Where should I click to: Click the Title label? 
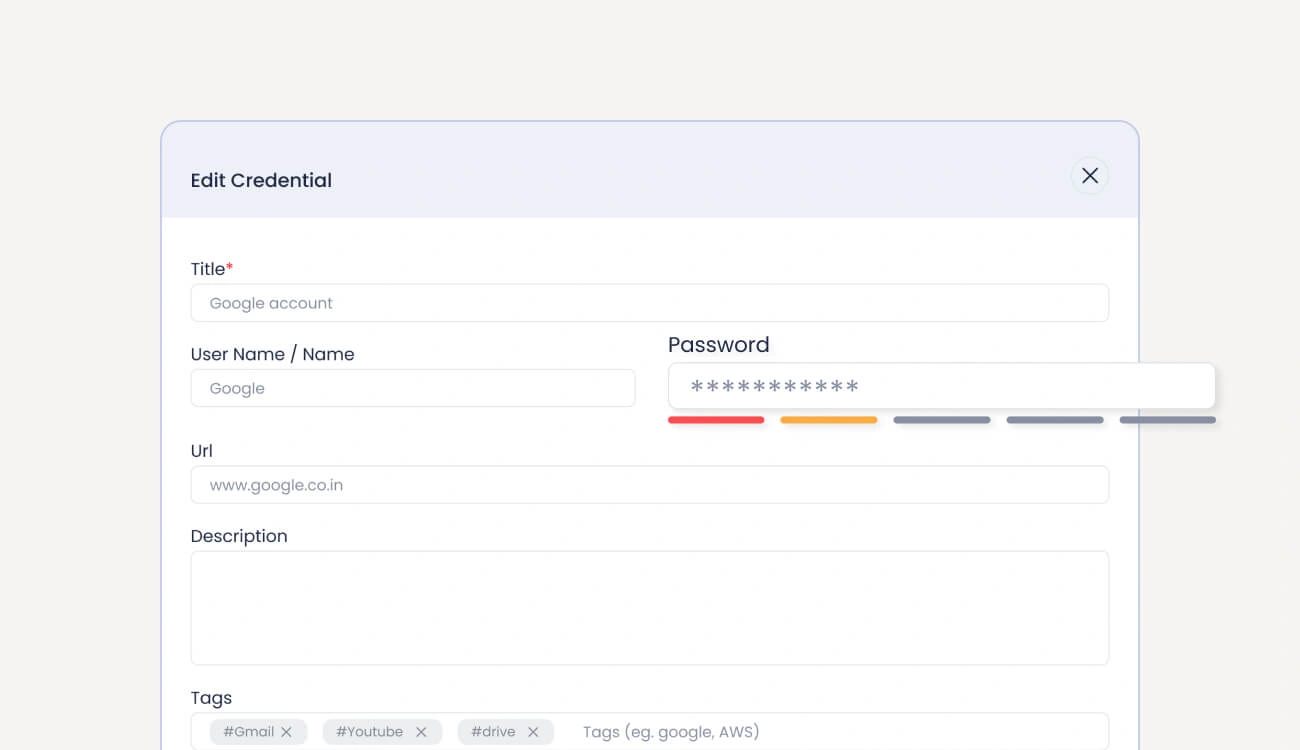(x=212, y=269)
